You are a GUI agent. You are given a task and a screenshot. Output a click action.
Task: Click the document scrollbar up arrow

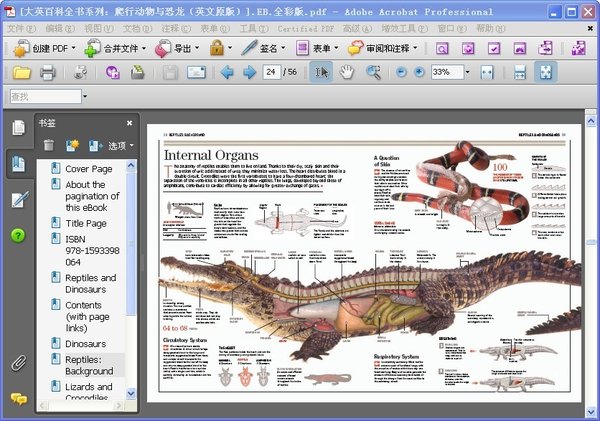point(591,121)
